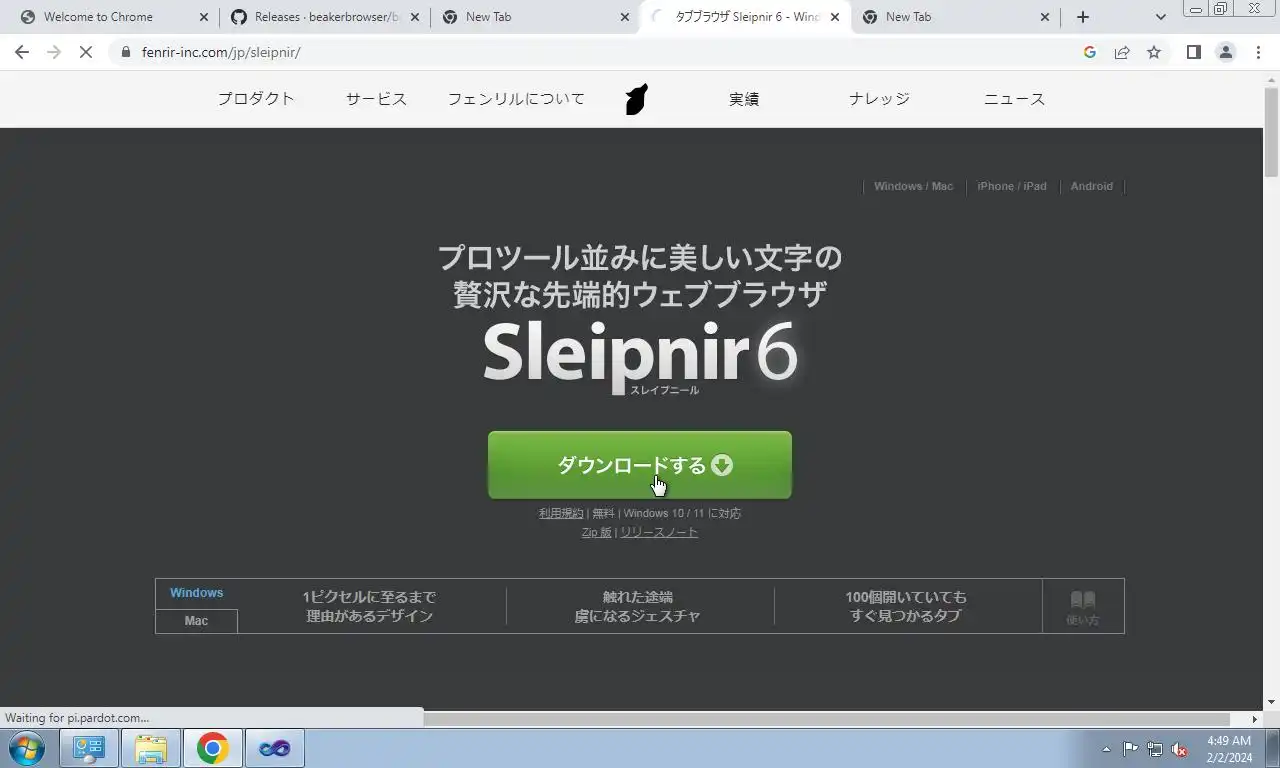Open the 利用規約 link

tap(561, 513)
